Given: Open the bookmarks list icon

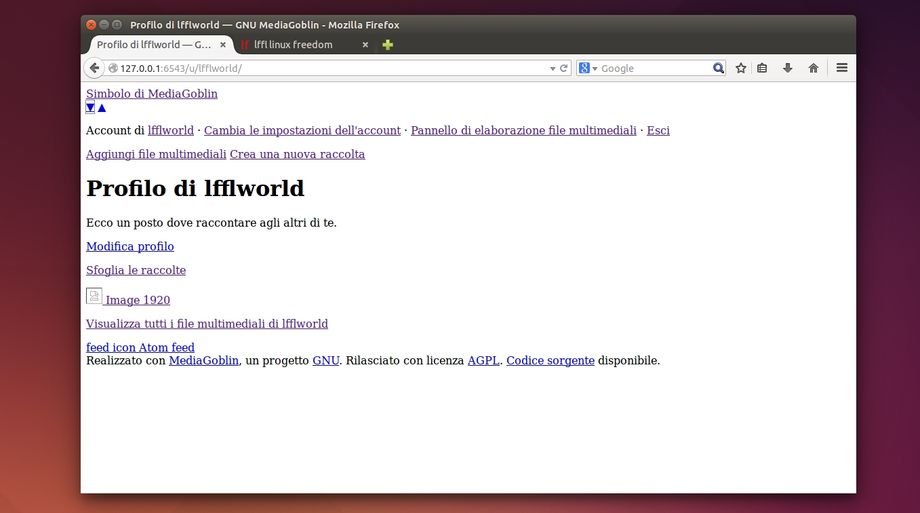Looking at the screenshot, I should (762, 68).
